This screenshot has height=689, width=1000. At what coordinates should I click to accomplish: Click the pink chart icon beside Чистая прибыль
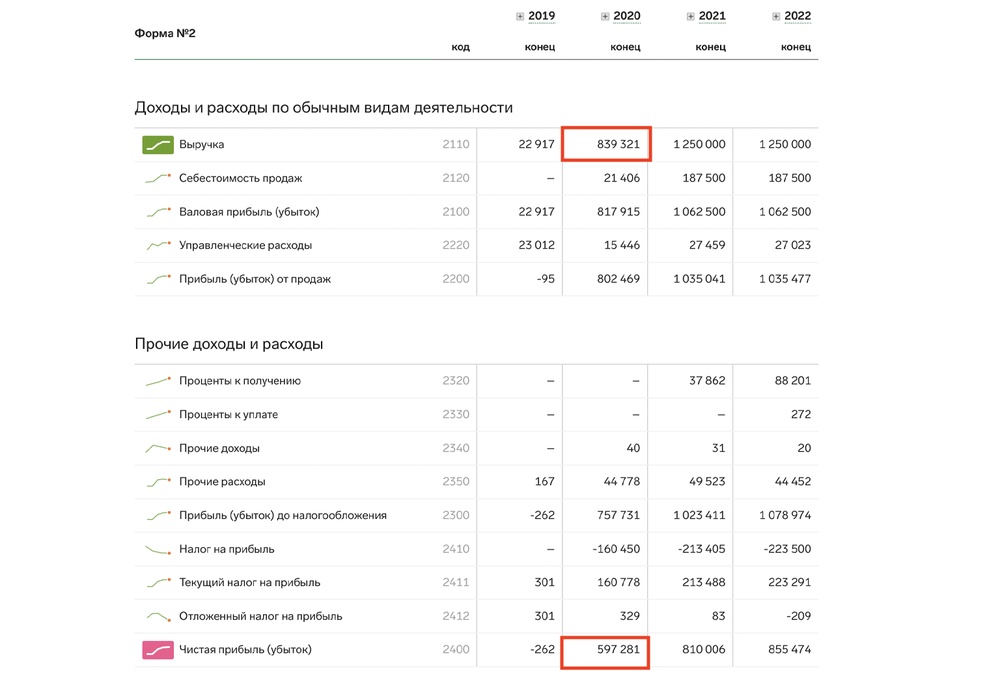click(x=158, y=650)
